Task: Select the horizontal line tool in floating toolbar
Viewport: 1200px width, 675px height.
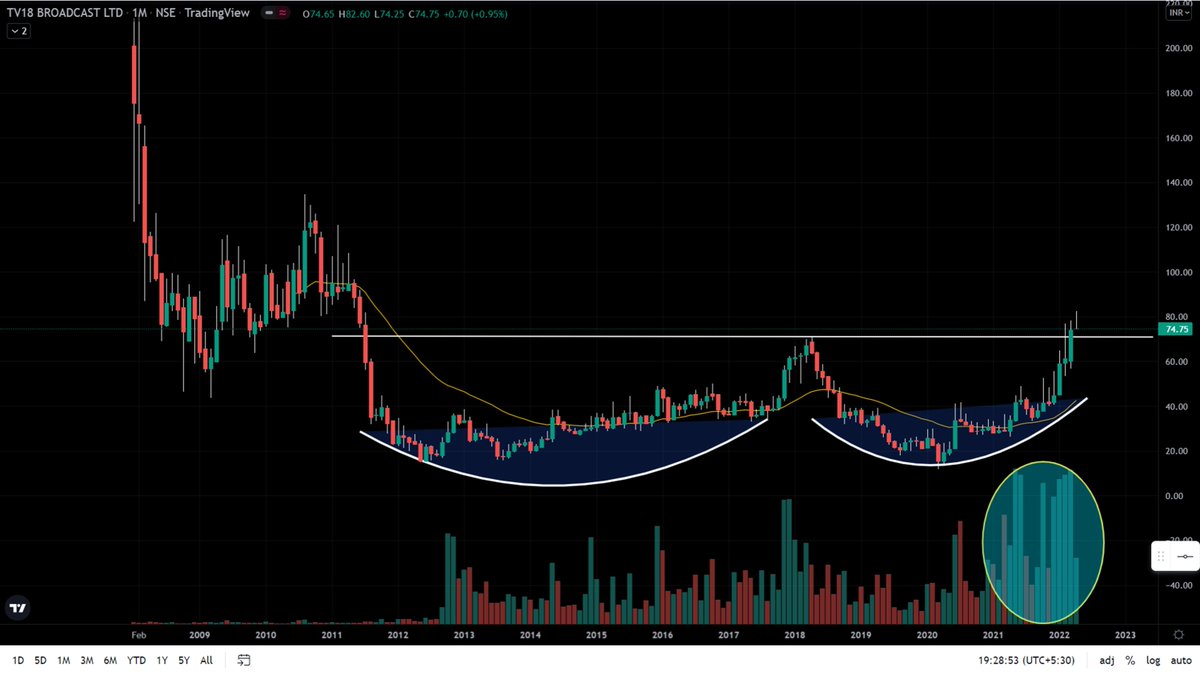Action: click(1185, 555)
